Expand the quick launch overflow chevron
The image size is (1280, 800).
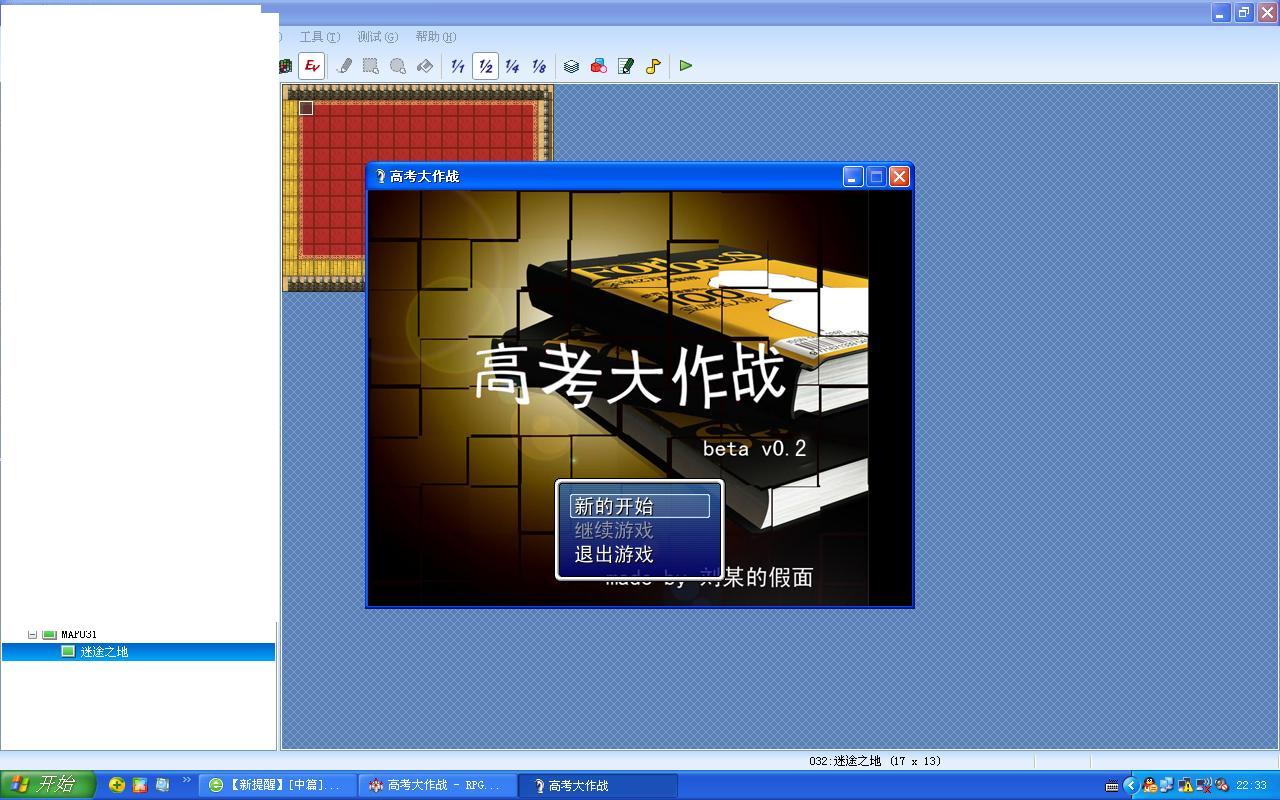pyautogui.click(x=186, y=780)
